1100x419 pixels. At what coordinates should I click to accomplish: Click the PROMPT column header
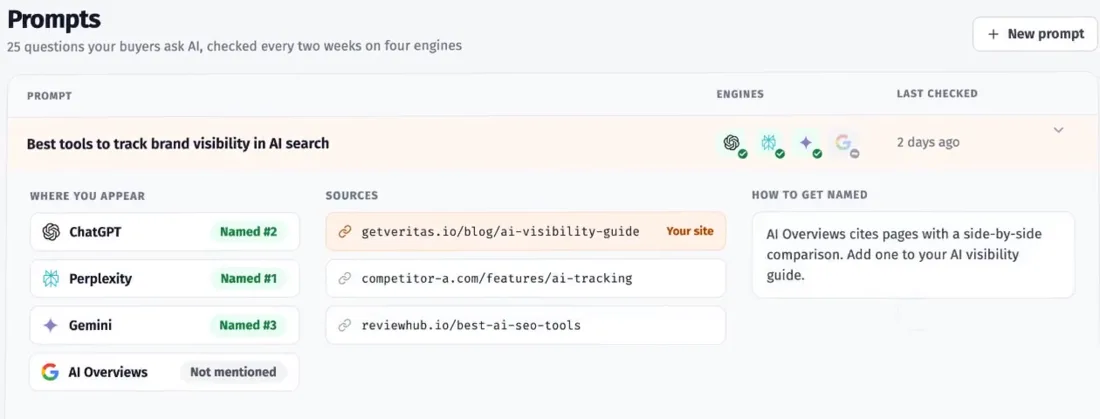point(49,95)
